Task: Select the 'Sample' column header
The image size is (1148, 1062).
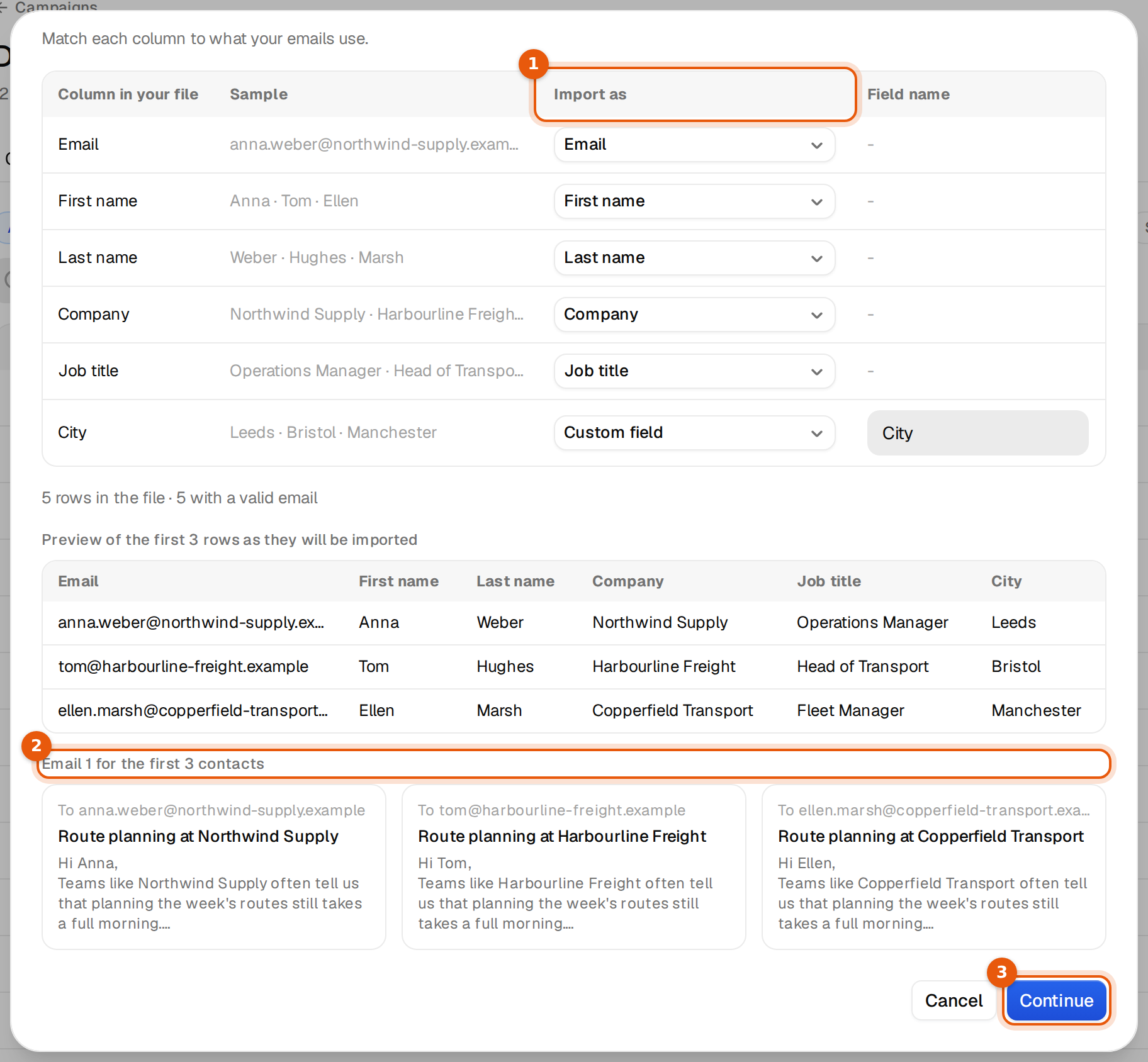Action: [x=259, y=94]
